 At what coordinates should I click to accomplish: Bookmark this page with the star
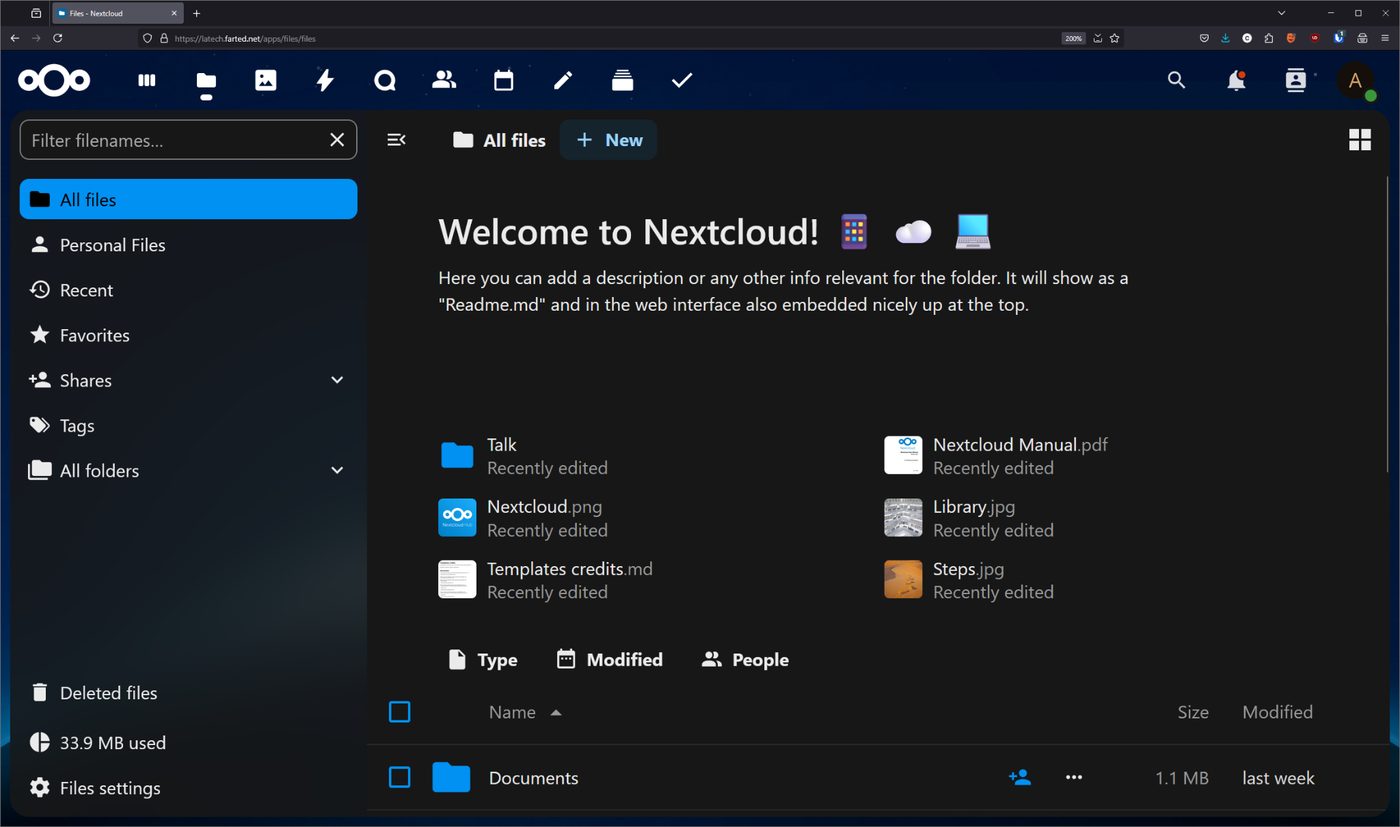coord(1114,38)
